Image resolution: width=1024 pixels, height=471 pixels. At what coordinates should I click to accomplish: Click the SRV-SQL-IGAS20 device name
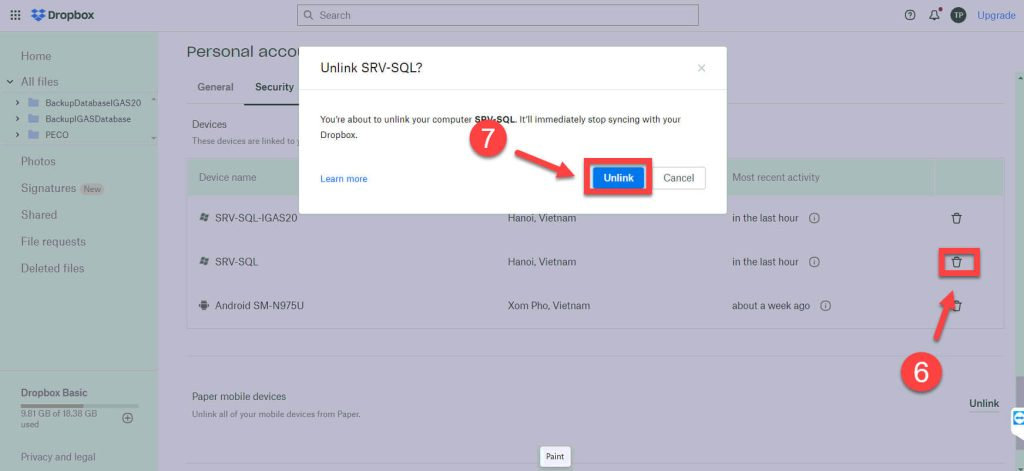(256, 218)
